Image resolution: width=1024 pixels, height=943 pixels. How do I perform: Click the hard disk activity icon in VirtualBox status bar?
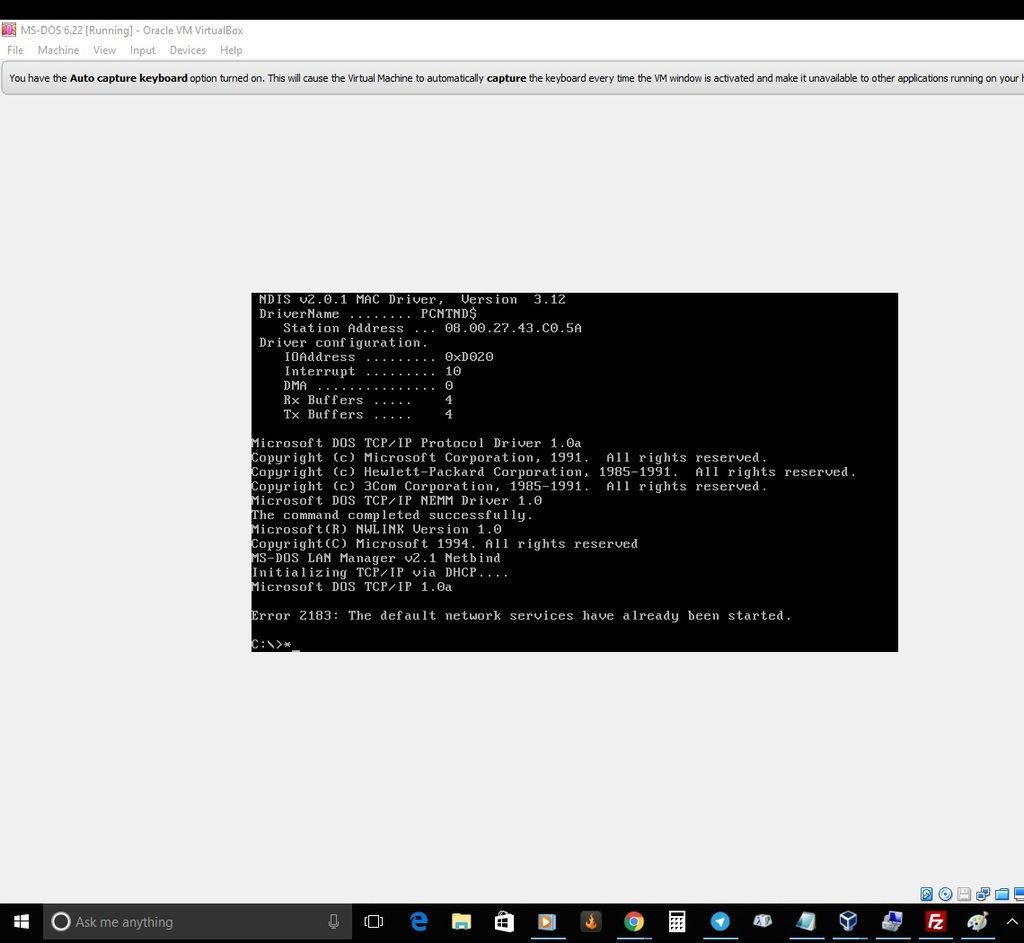(925, 892)
